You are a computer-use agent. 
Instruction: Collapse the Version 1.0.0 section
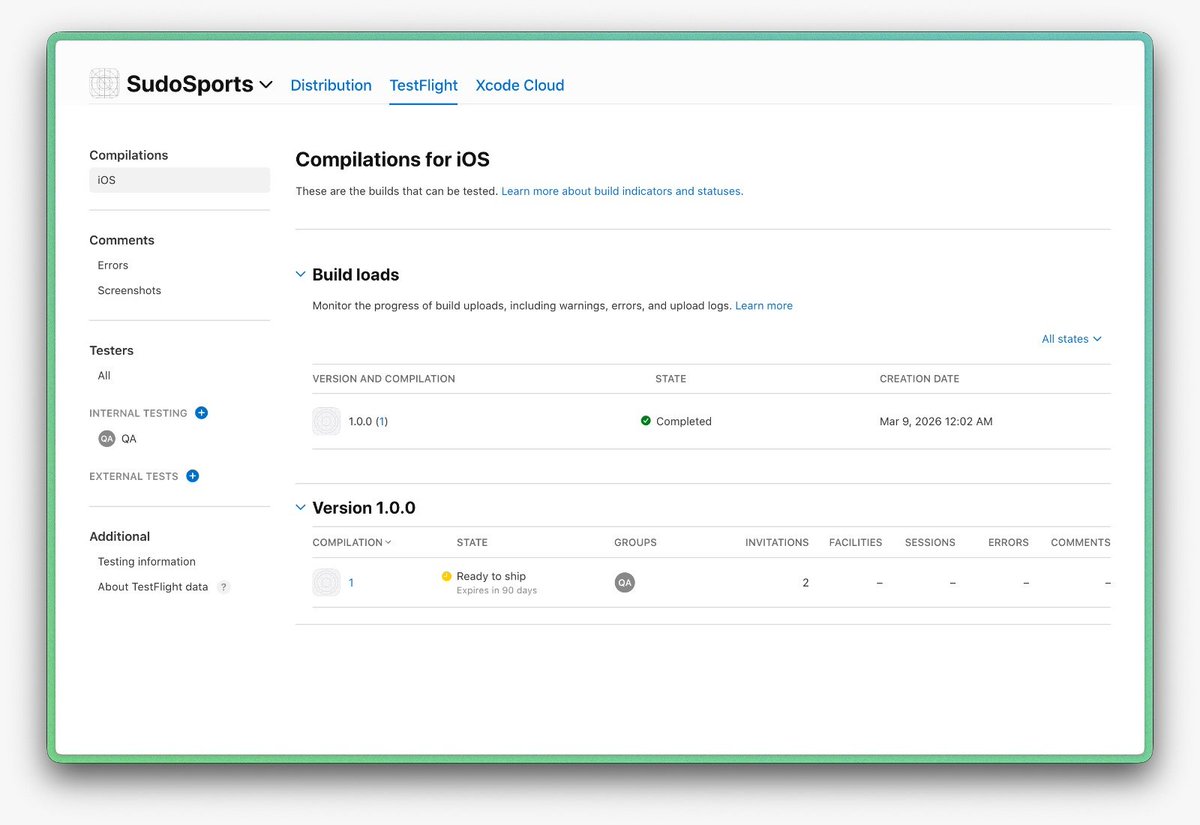point(301,507)
